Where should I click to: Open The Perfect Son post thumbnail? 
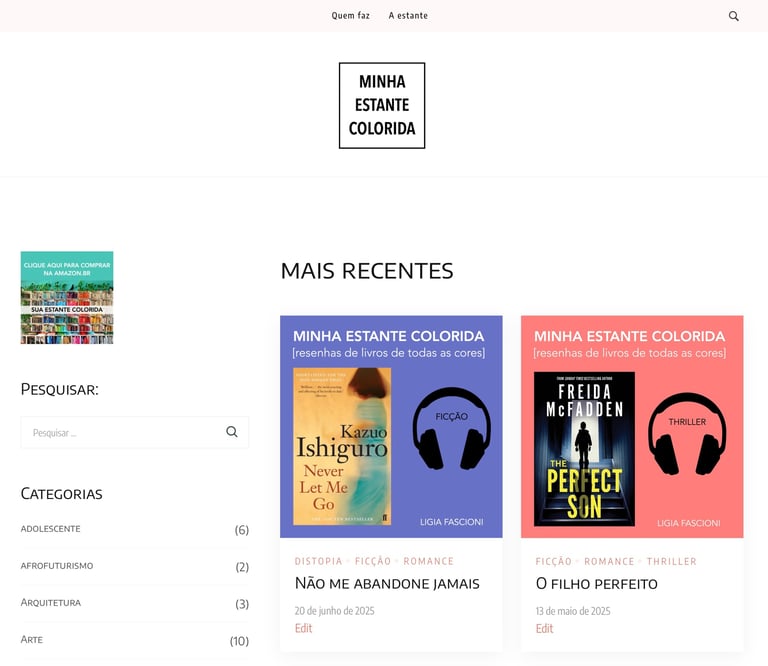click(632, 427)
